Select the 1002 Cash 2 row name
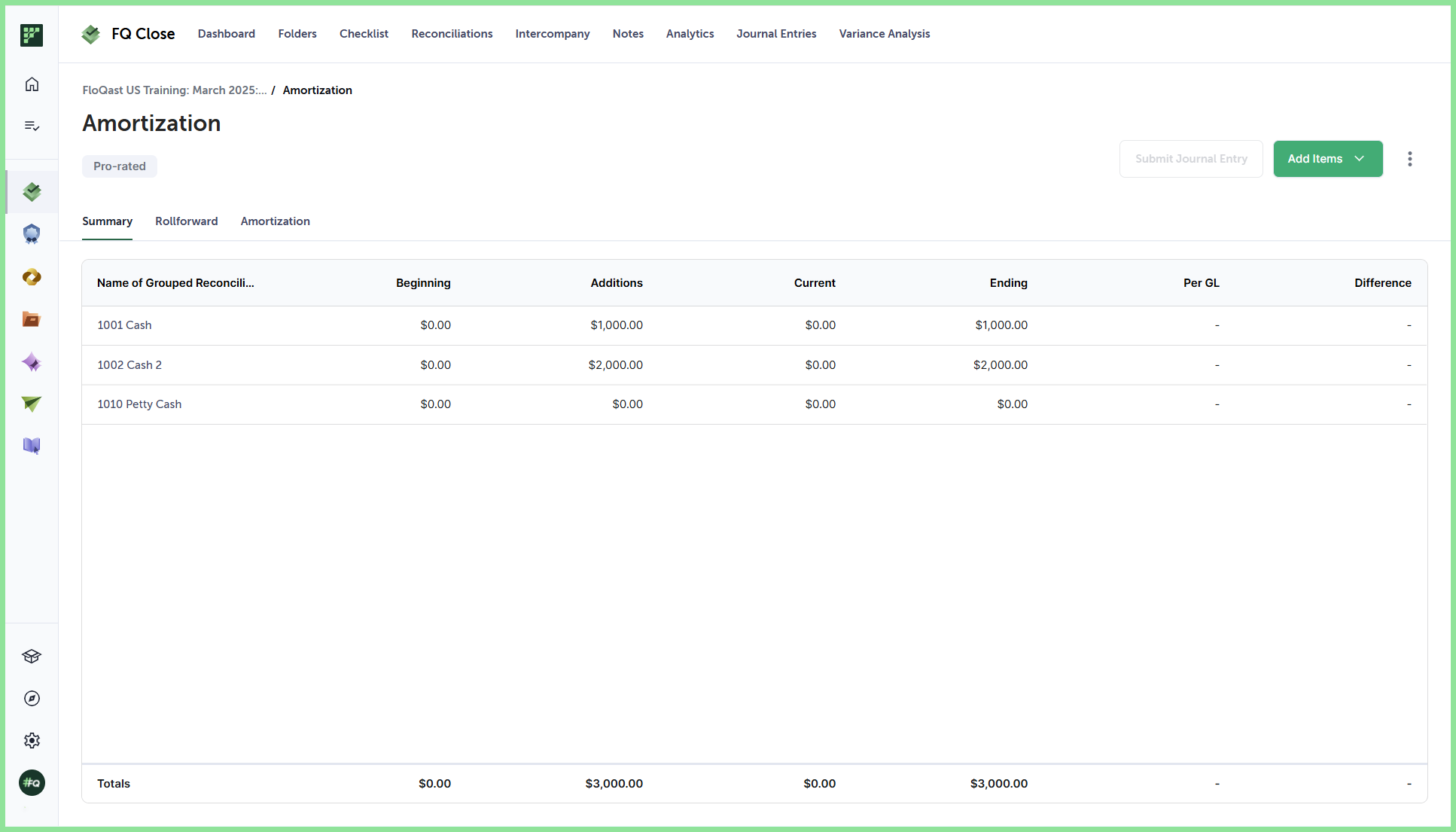The image size is (1456, 832). pos(129,365)
